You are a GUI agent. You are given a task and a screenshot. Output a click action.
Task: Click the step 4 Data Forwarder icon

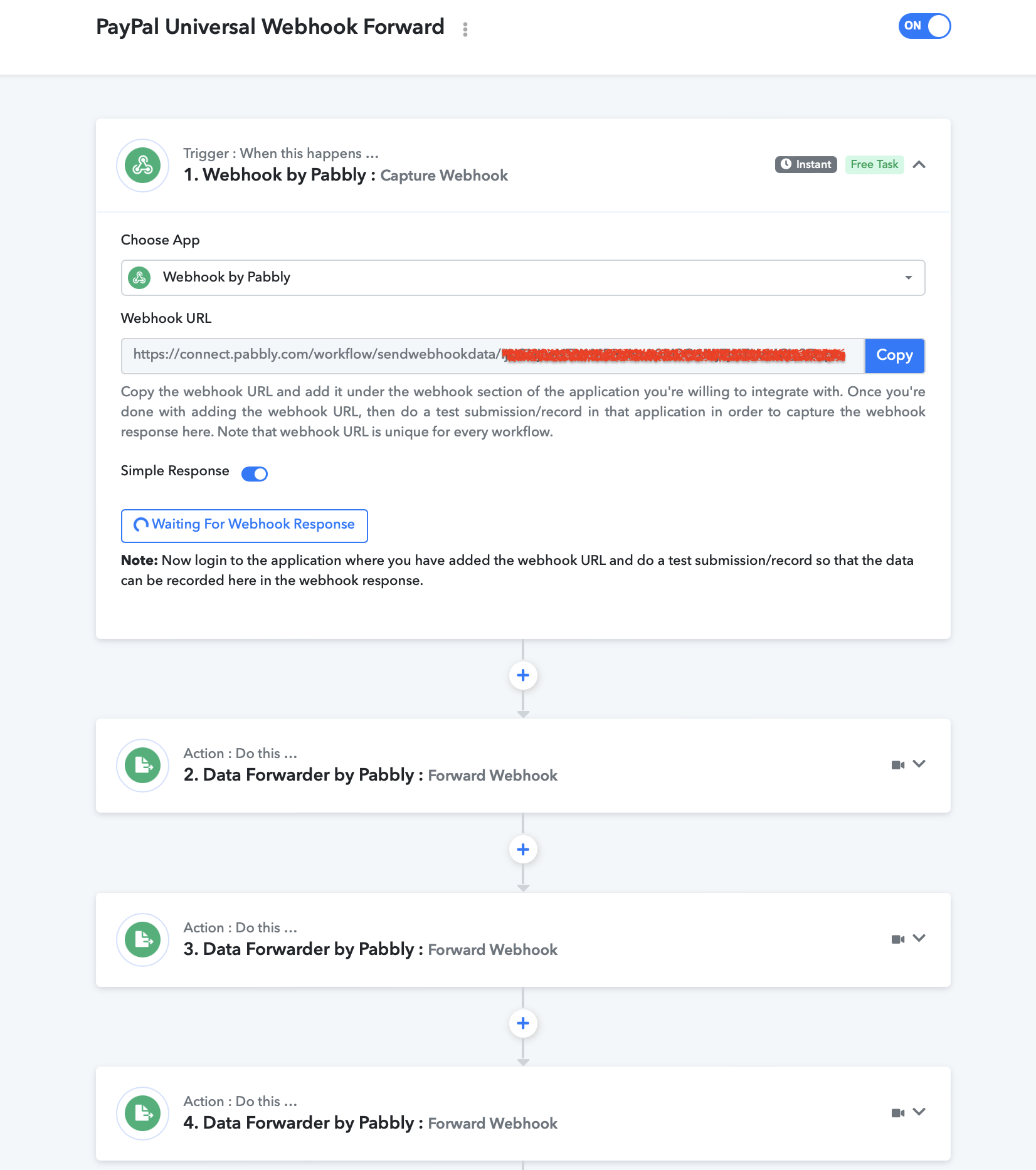[142, 1113]
